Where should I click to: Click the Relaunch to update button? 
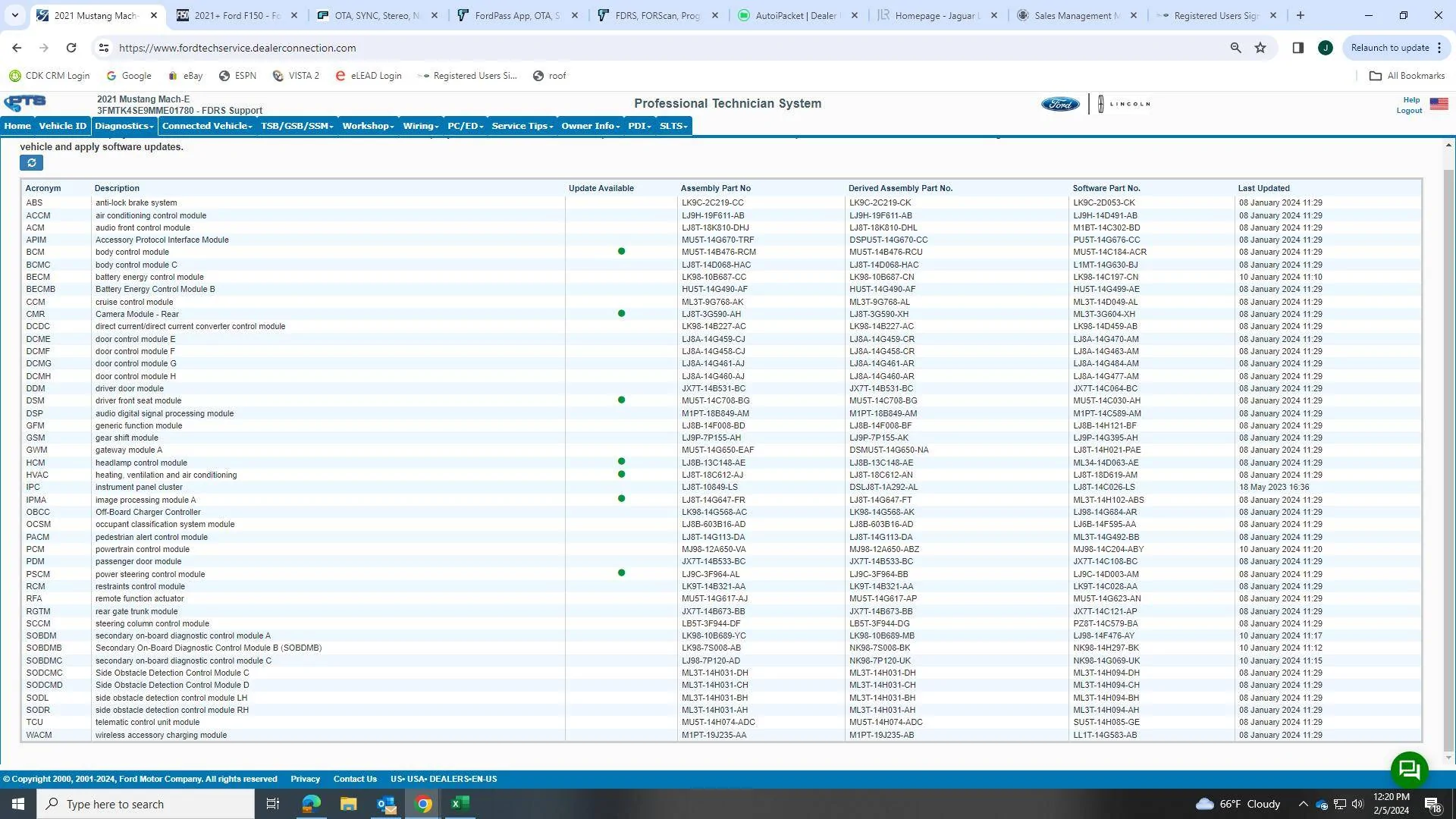(x=1396, y=48)
